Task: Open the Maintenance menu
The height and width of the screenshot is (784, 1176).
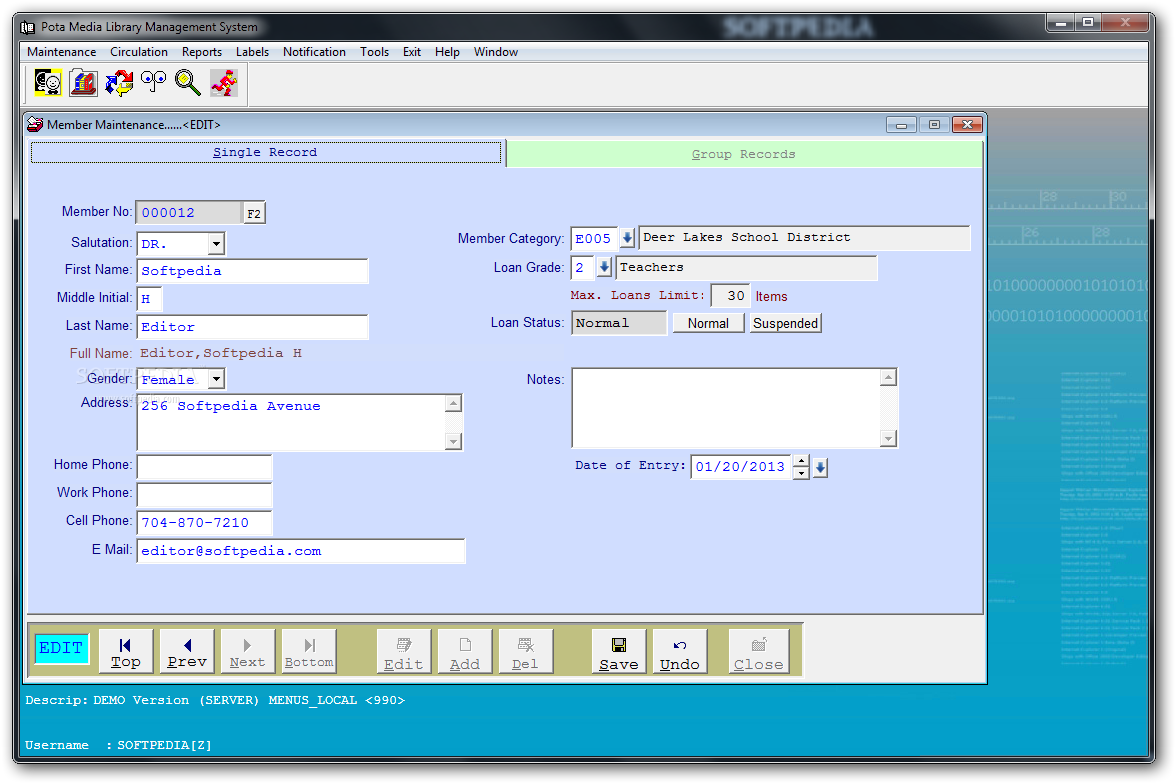Action: click(x=62, y=52)
